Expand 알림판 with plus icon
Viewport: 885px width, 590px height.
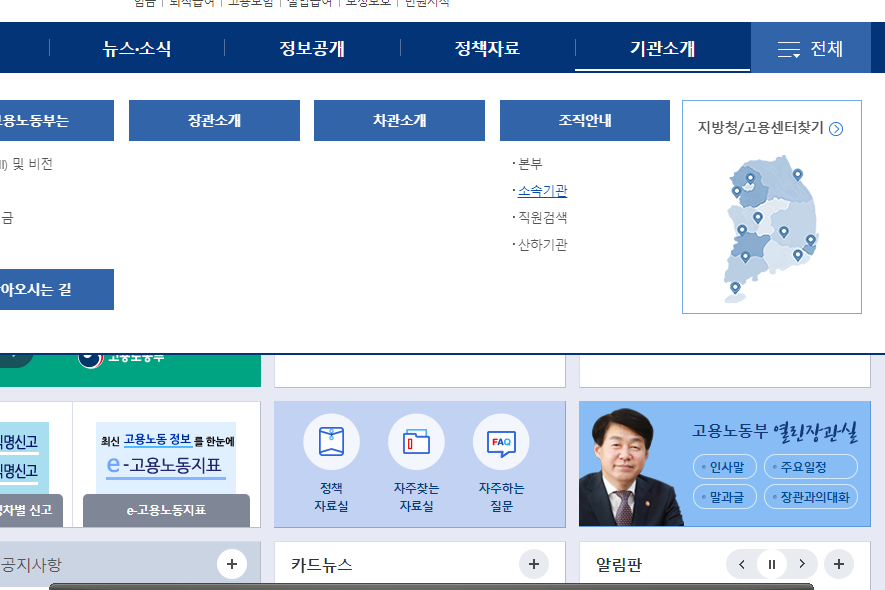coord(839,563)
